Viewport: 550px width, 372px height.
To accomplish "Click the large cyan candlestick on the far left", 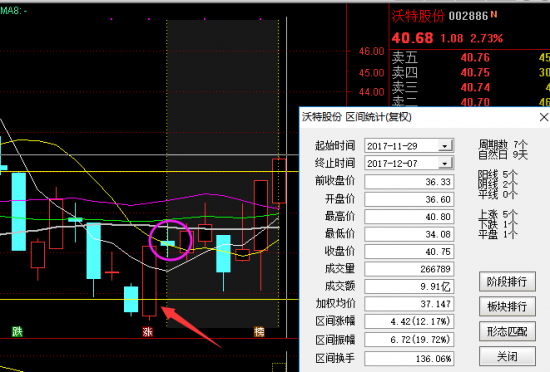I will click(19, 211).
